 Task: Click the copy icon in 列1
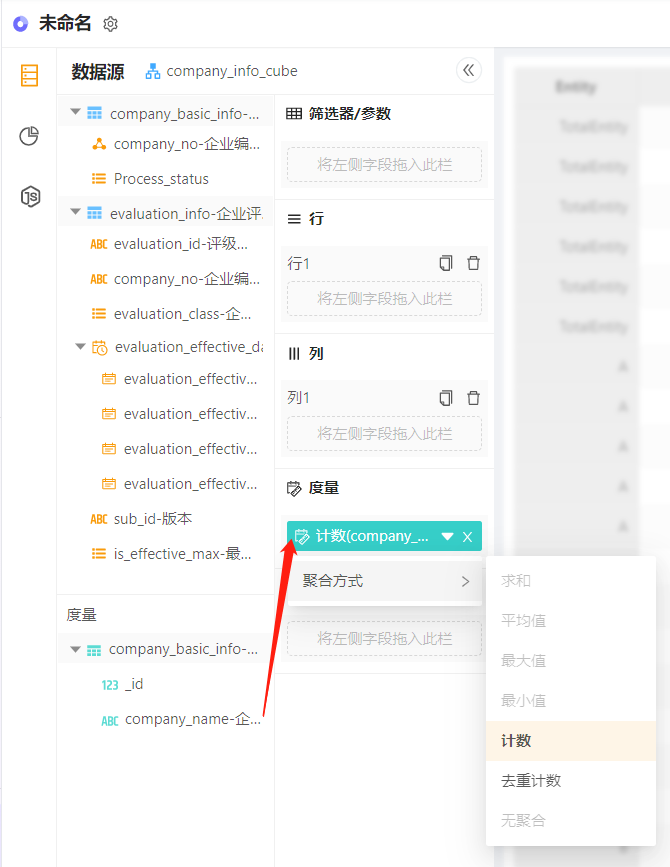click(x=446, y=398)
